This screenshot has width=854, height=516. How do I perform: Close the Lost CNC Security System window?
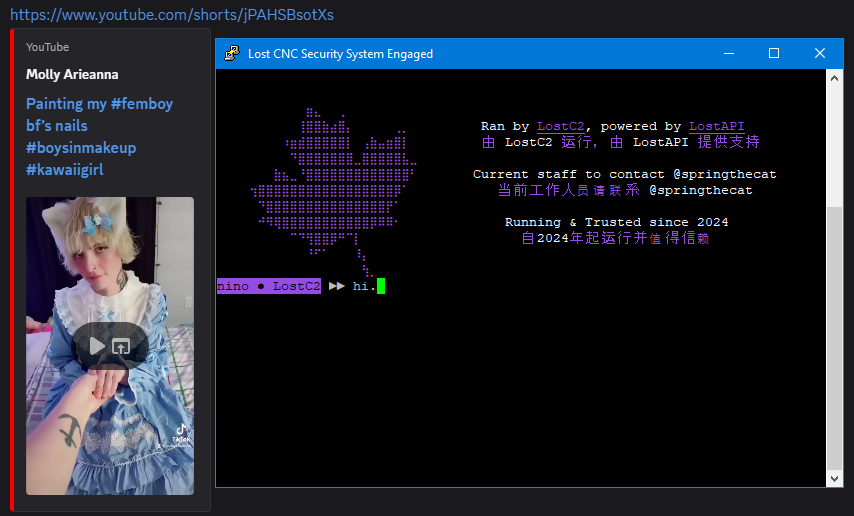(820, 53)
